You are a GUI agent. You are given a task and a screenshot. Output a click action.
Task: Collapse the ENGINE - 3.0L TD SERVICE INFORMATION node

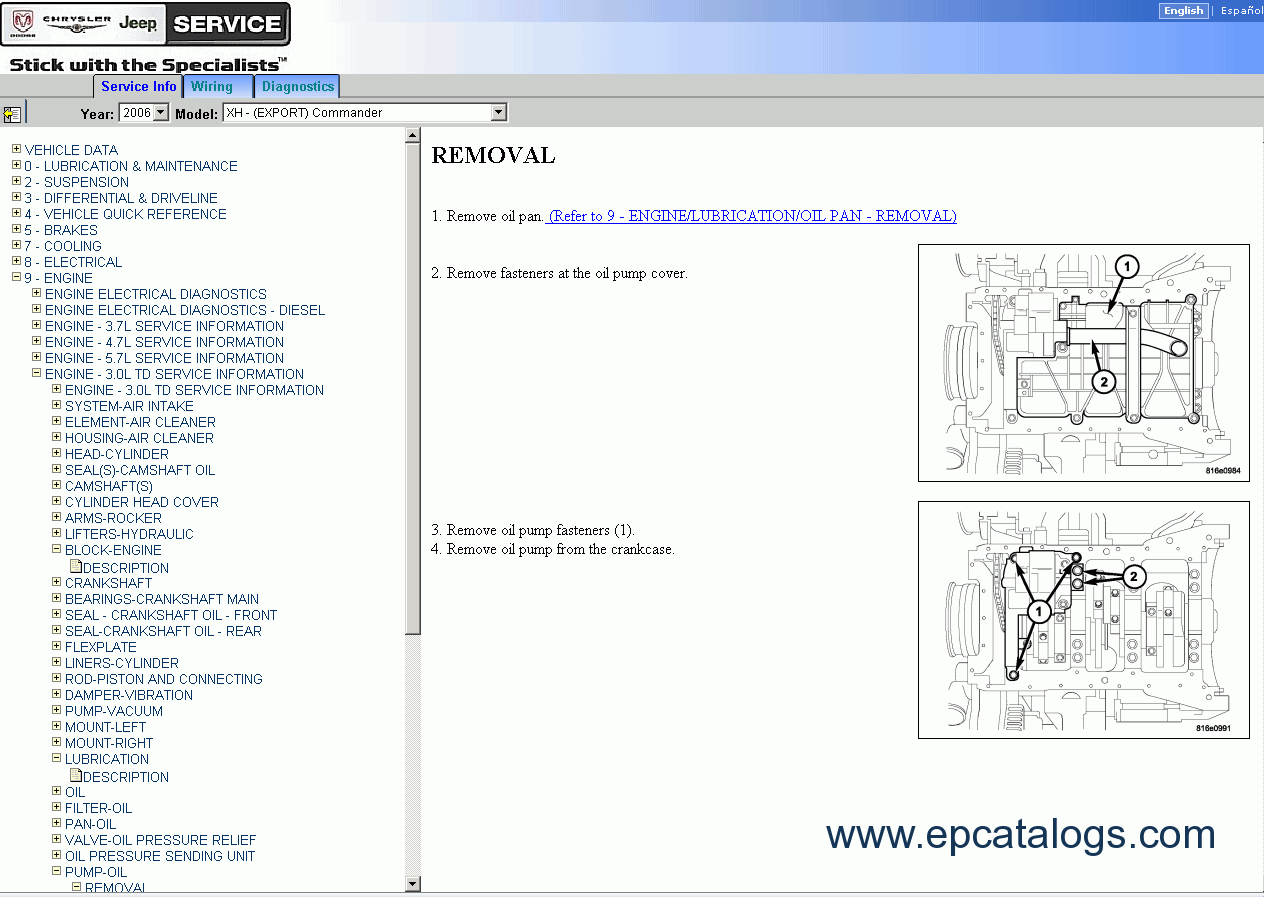tap(36, 374)
